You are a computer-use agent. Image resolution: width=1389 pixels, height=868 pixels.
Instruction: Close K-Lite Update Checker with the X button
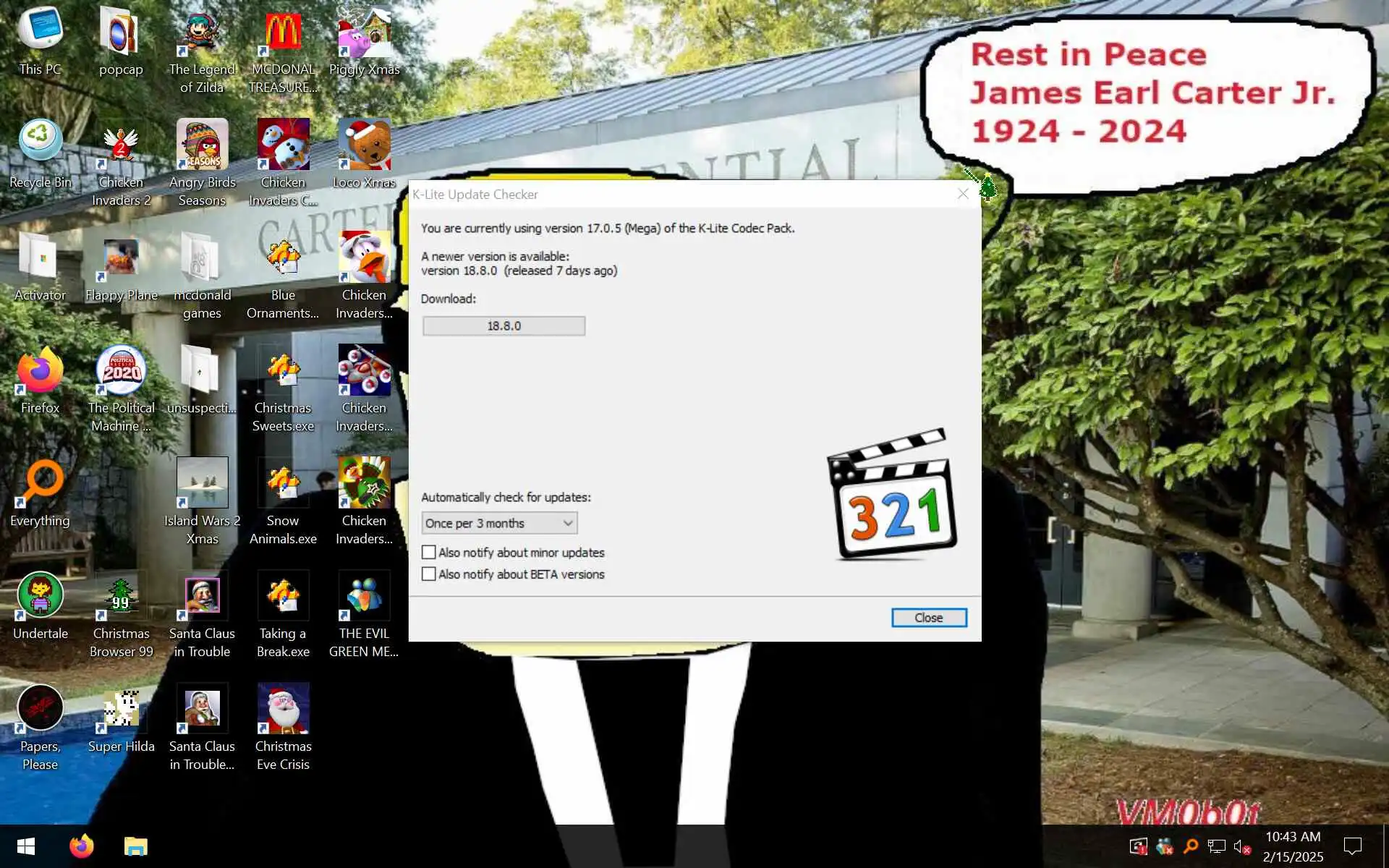tap(963, 194)
